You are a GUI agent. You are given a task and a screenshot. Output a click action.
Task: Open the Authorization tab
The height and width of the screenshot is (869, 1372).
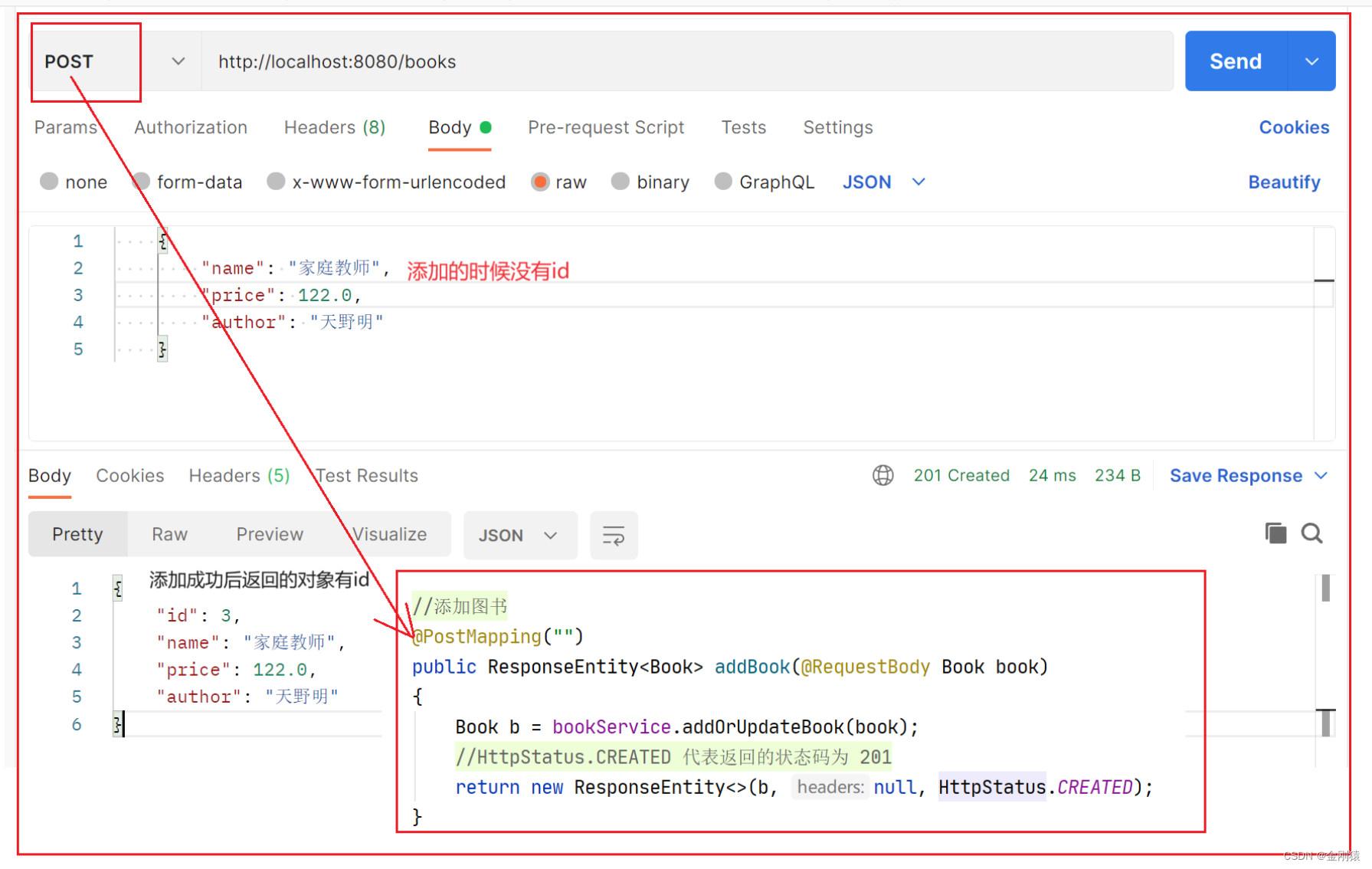click(191, 127)
